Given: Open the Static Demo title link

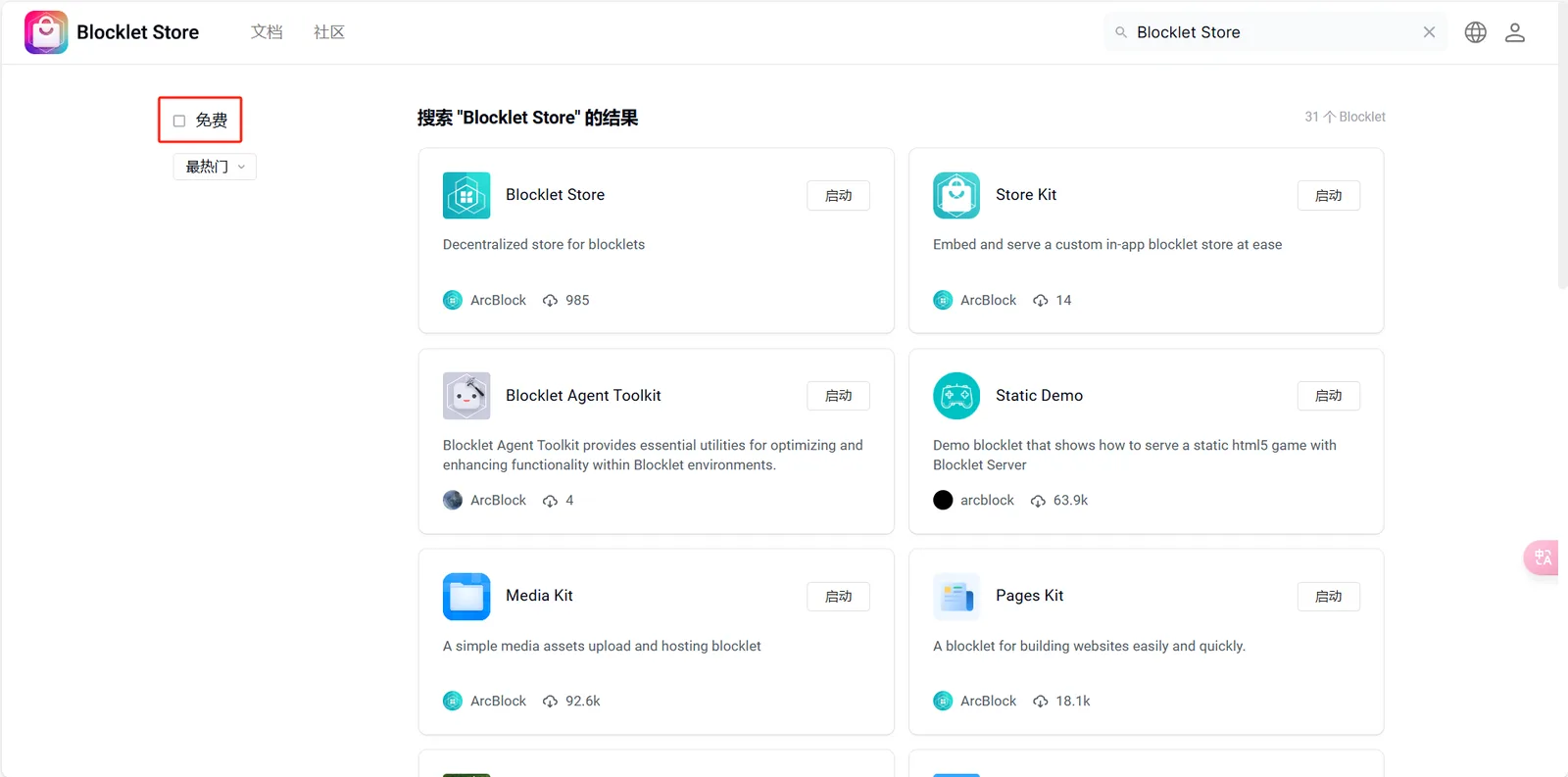Looking at the screenshot, I should 1039,396.
